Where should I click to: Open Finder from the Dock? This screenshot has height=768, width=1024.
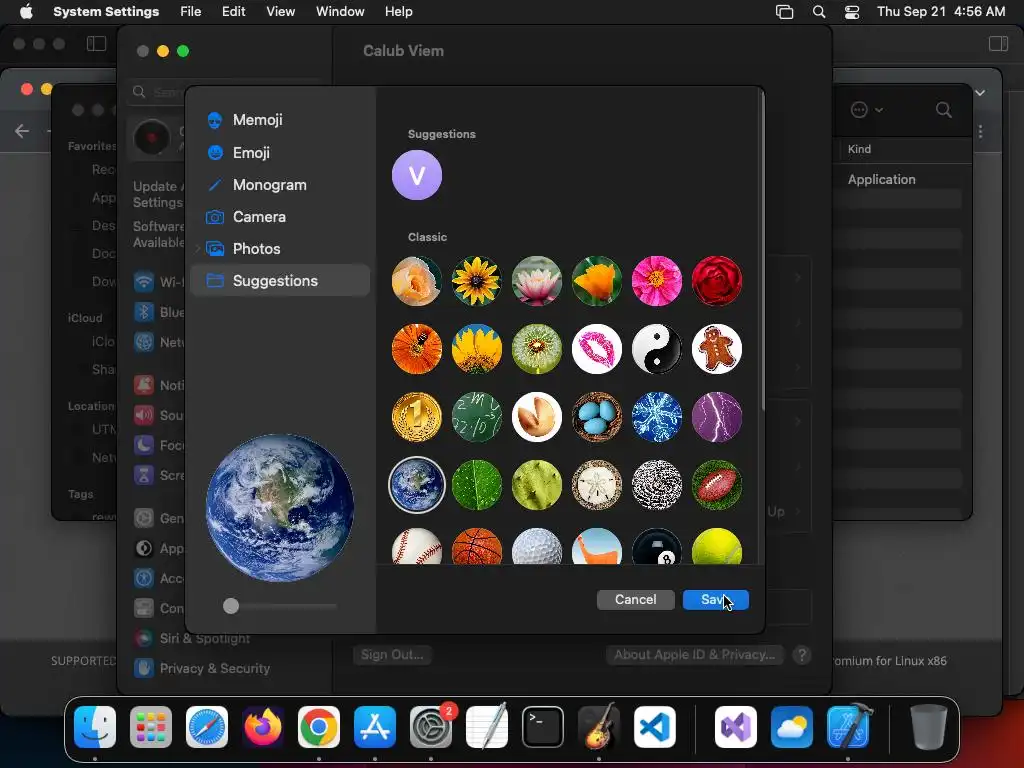[x=95, y=727]
